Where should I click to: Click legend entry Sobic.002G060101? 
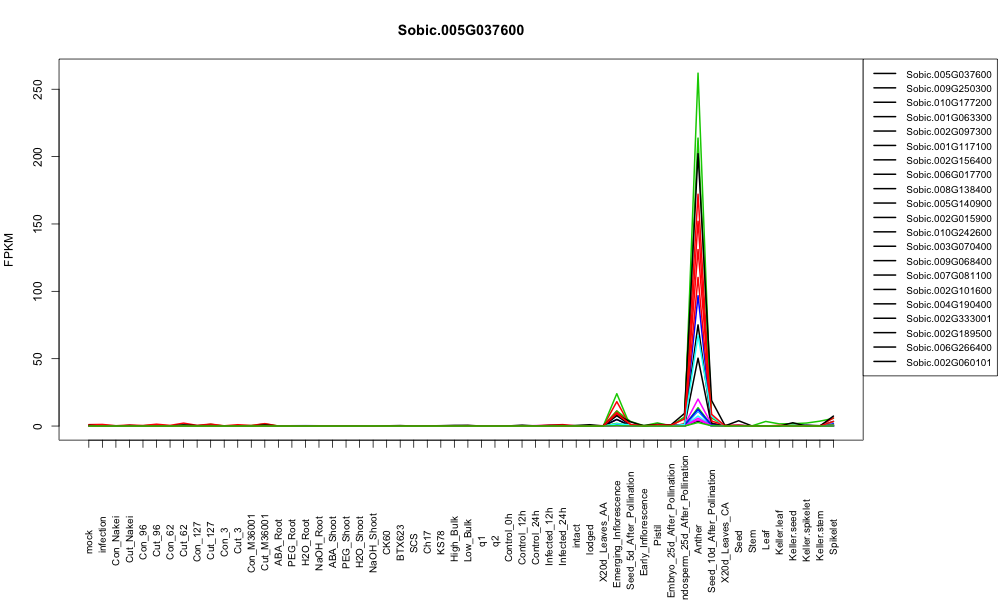click(x=948, y=362)
